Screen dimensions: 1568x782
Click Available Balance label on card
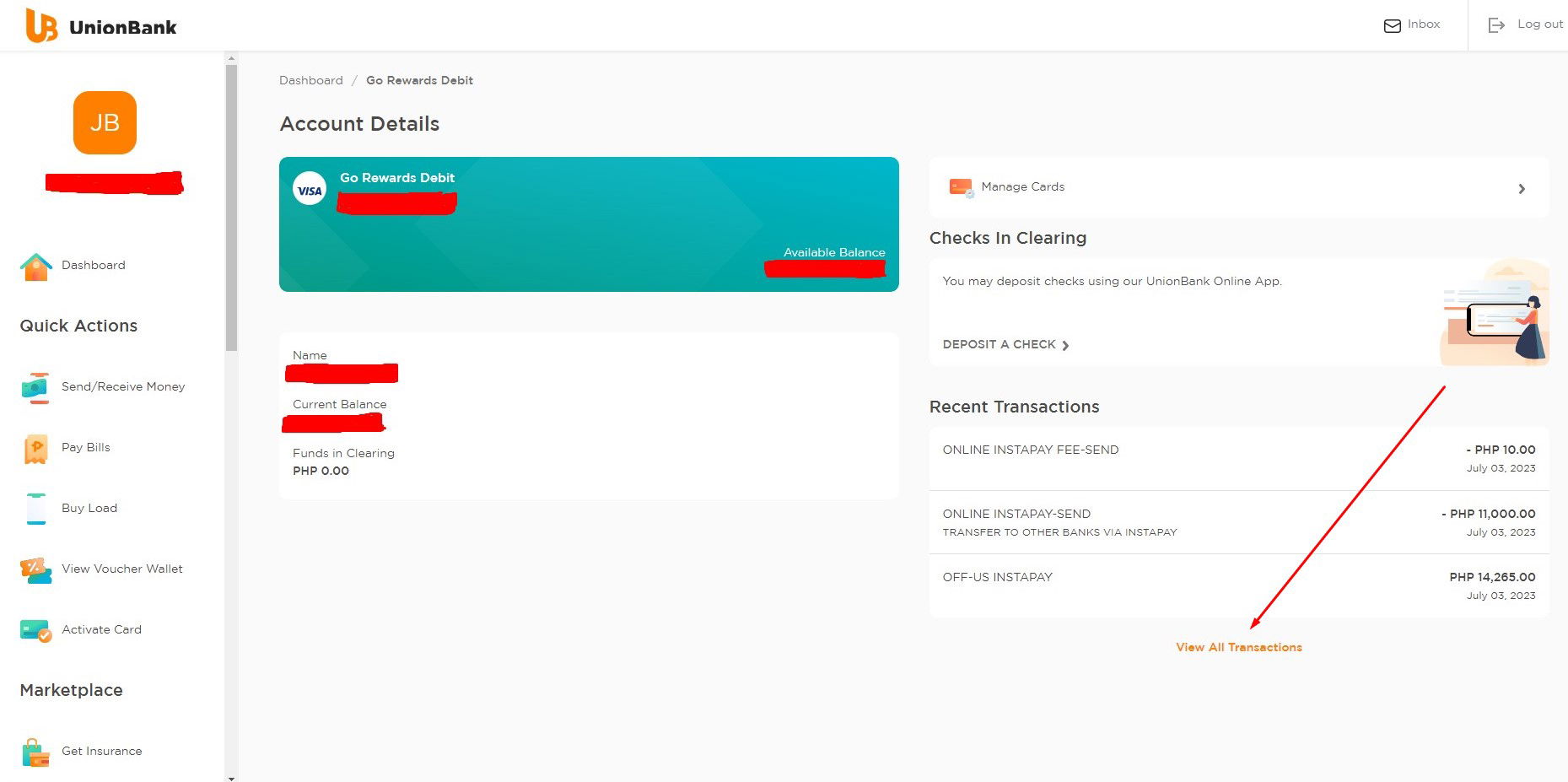point(834,252)
